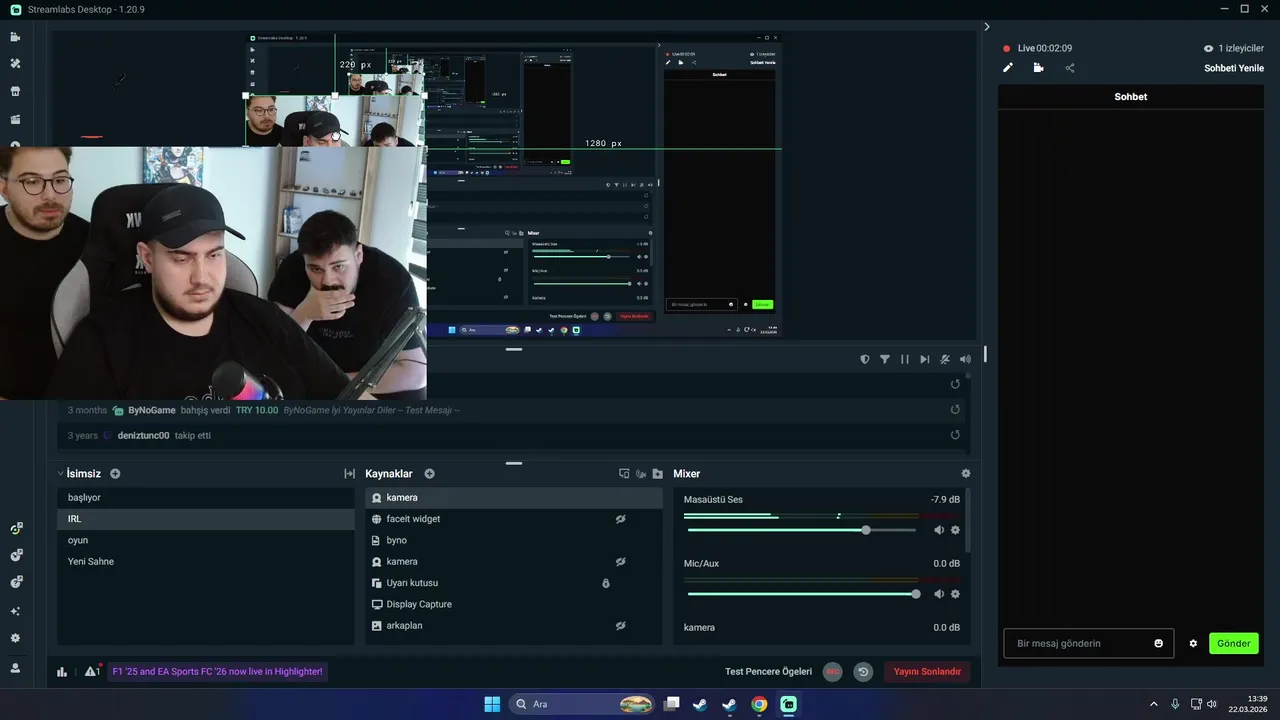Viewport: 1280px width, 720px height.
Task: Open the events filter funnel icon
Action: (x=885, y=359)
